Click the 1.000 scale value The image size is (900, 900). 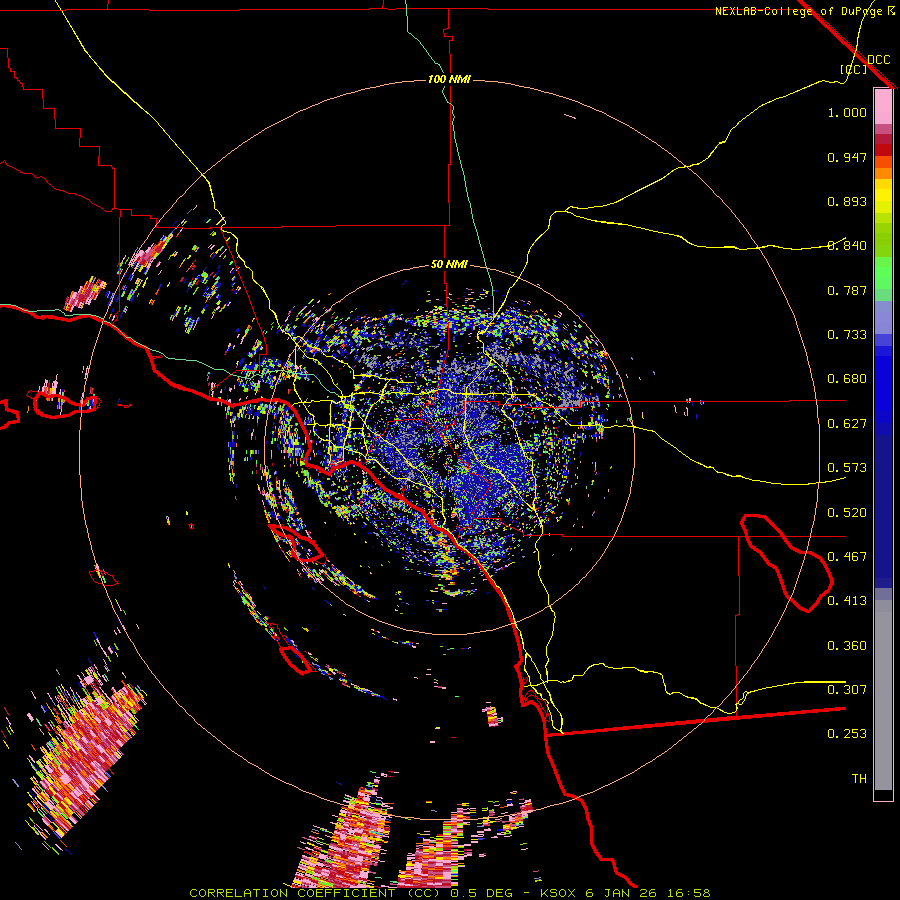click(x=847, y=112)
